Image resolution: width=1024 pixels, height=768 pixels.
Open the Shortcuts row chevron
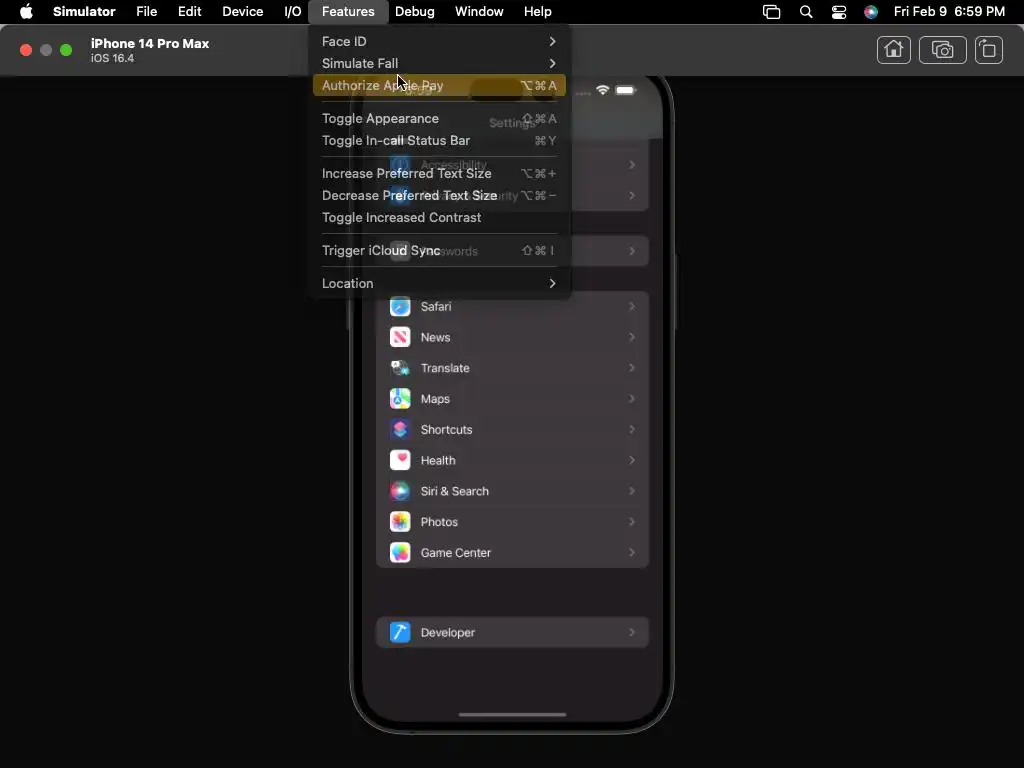(x=632, y=429)
